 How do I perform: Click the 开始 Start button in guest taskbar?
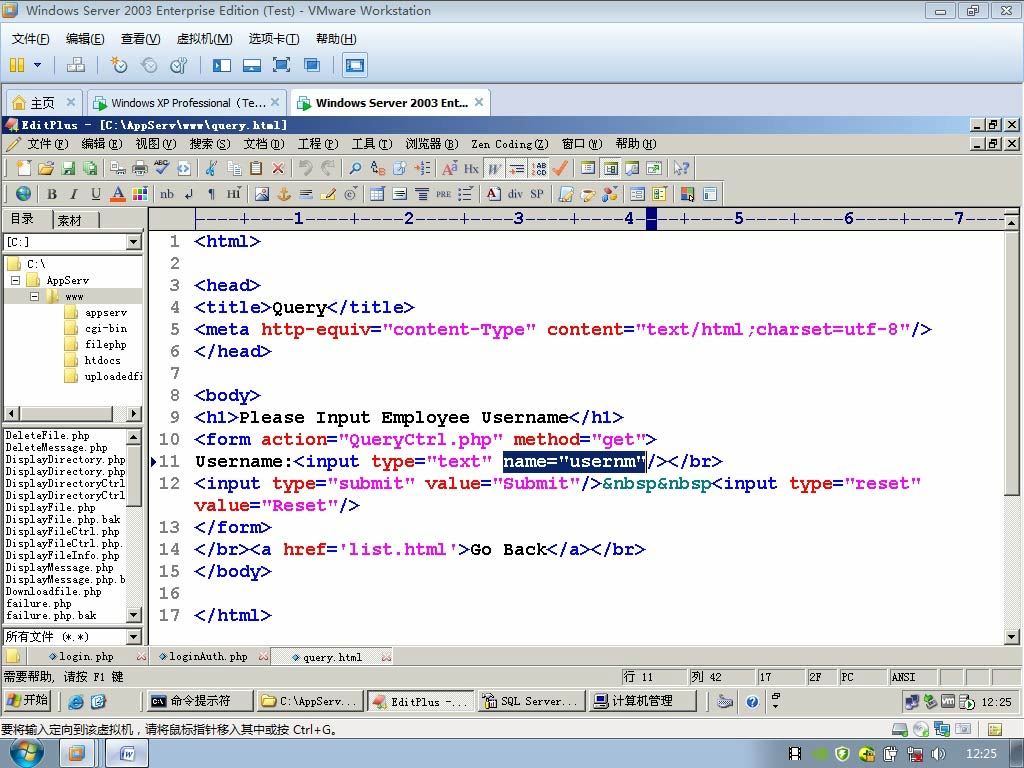27,701
